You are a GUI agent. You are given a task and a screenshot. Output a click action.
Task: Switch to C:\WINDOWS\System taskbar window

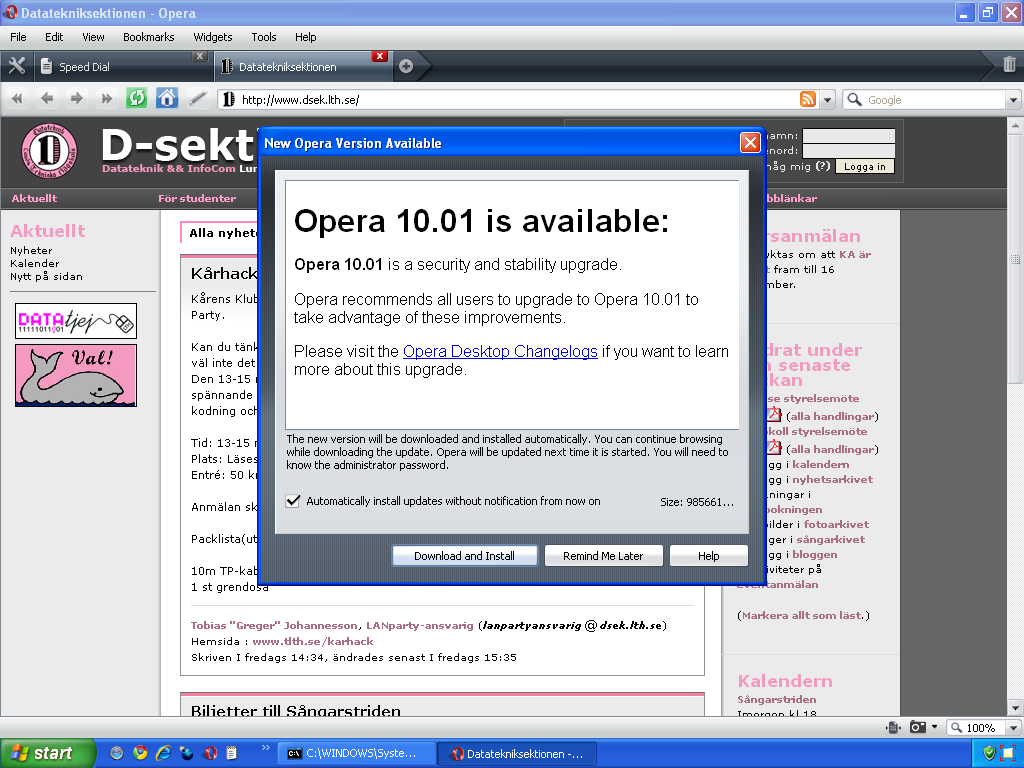point(358,753)
